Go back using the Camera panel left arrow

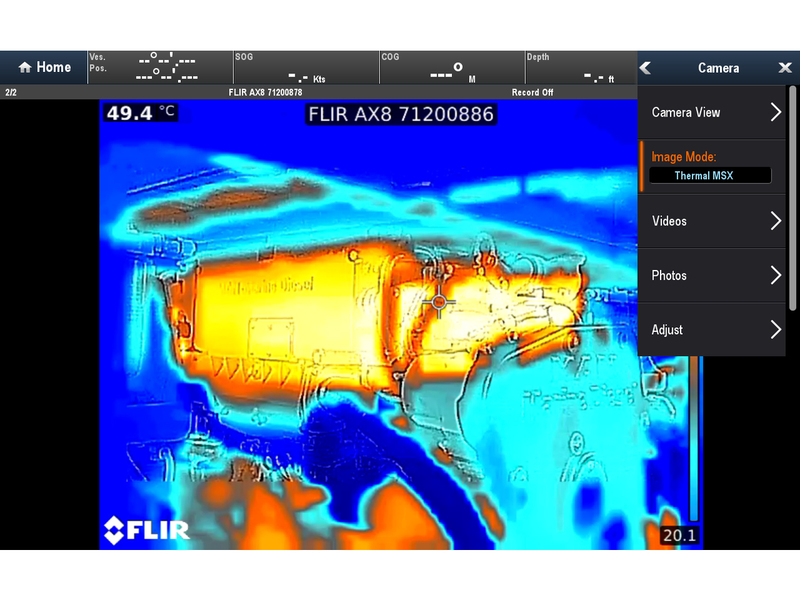coord(646,68)
